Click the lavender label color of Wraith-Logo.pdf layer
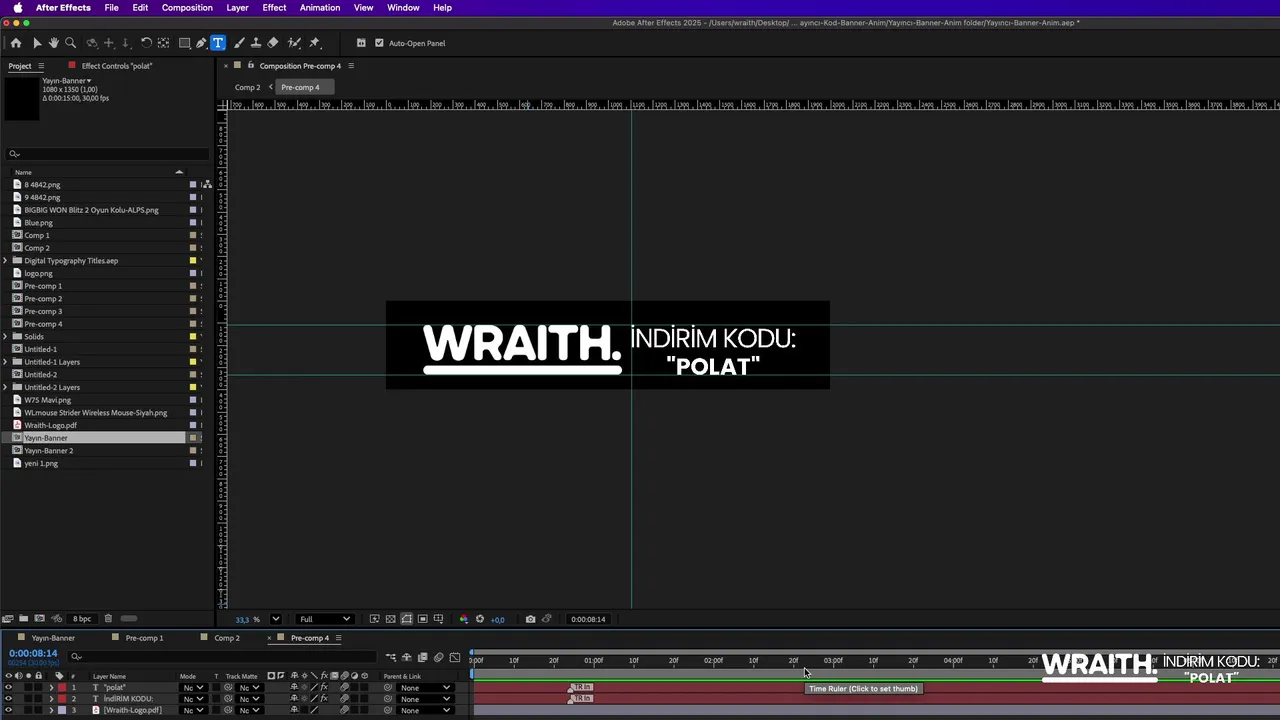The width and height of the screenshot is (1280, 720). click(61, 710)
